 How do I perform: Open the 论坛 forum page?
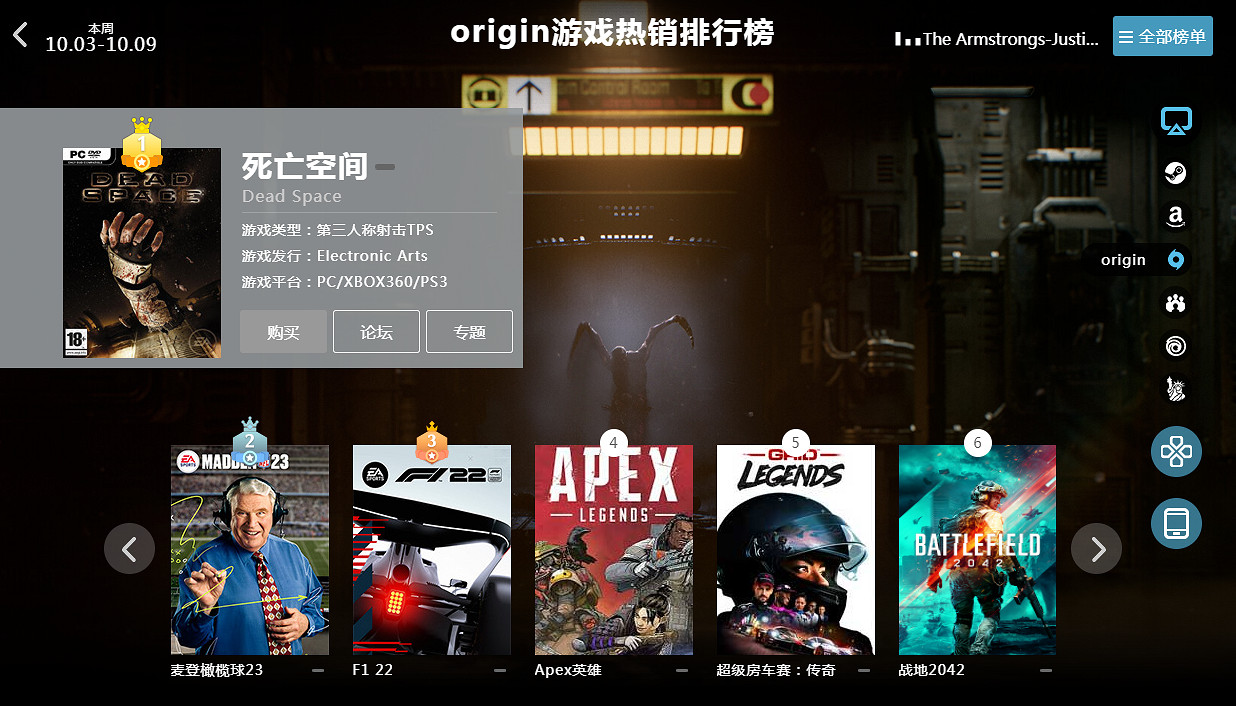tap(376, 332)
